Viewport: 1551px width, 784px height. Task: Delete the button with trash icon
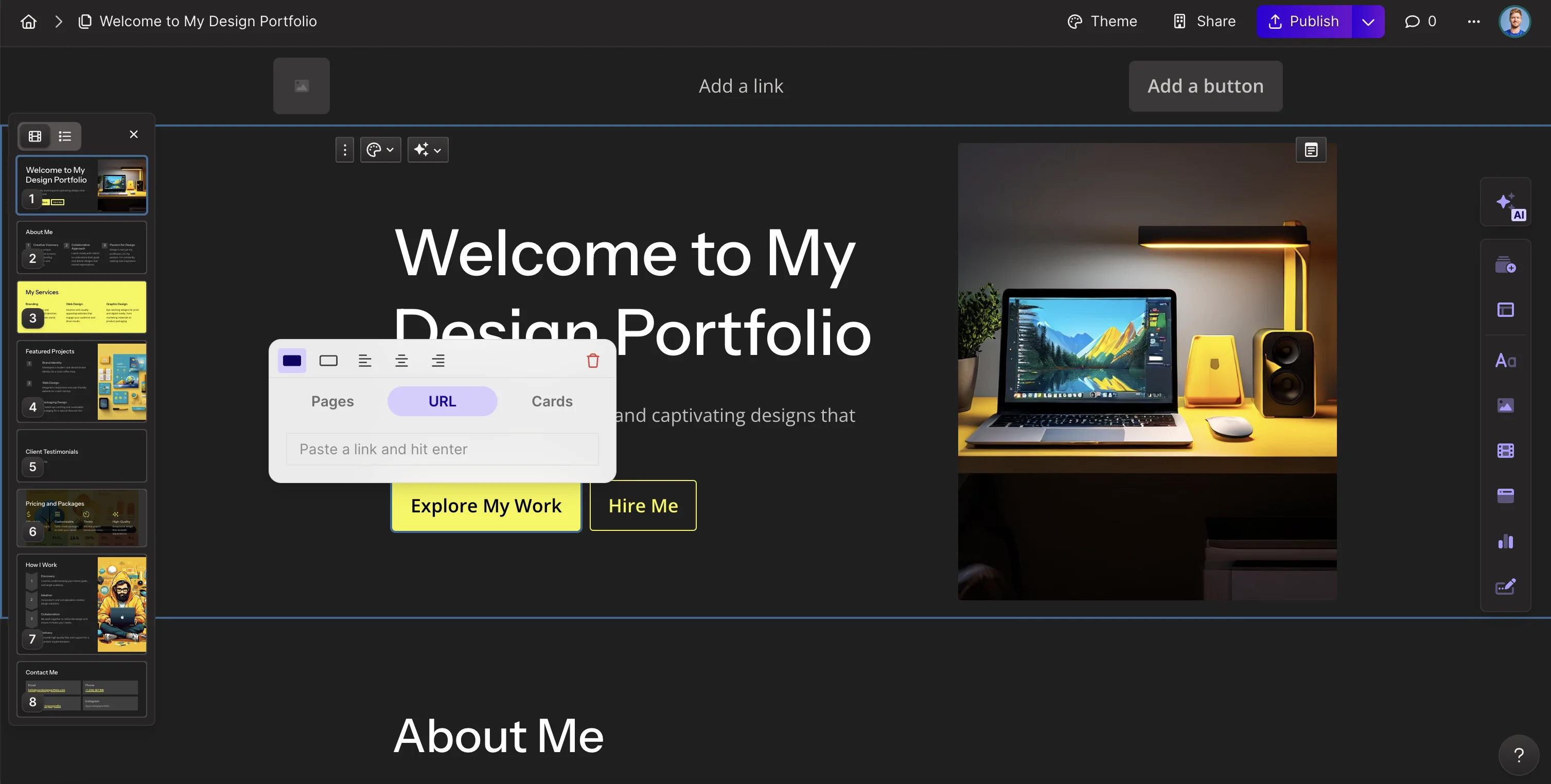coord(592,361)
